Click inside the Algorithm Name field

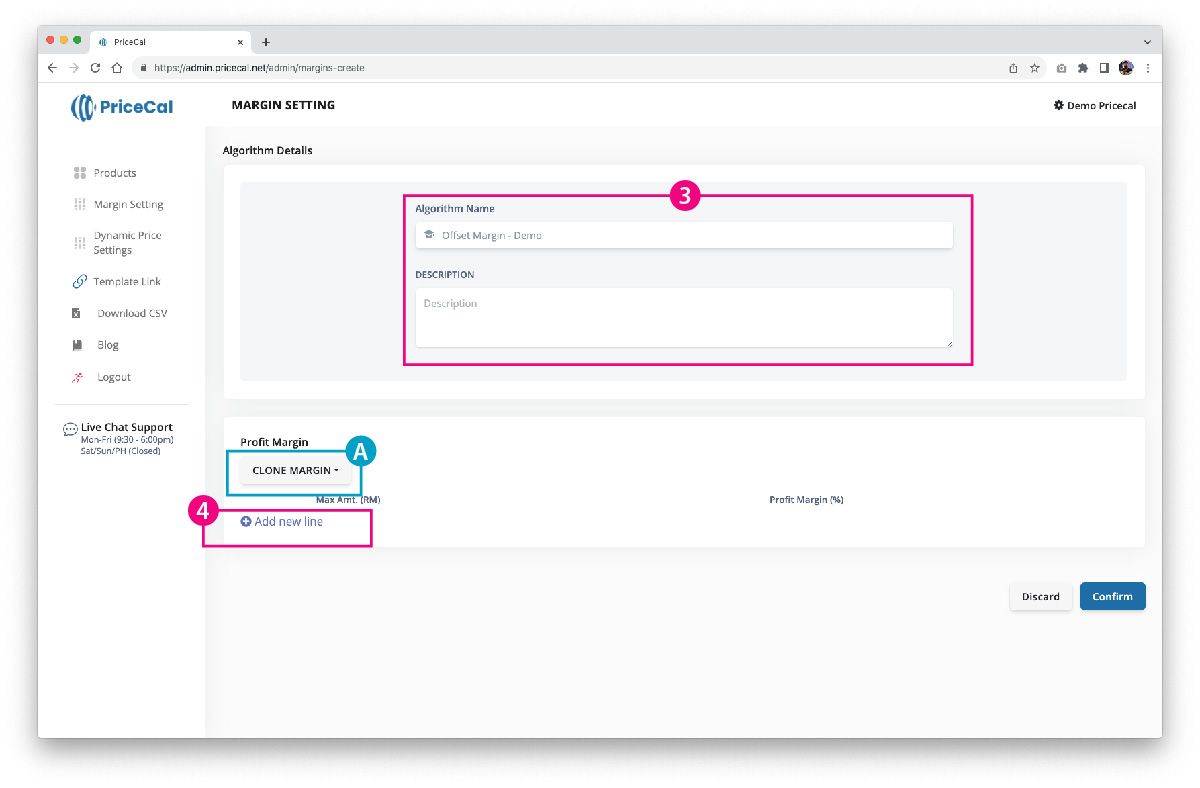point(684,236)
